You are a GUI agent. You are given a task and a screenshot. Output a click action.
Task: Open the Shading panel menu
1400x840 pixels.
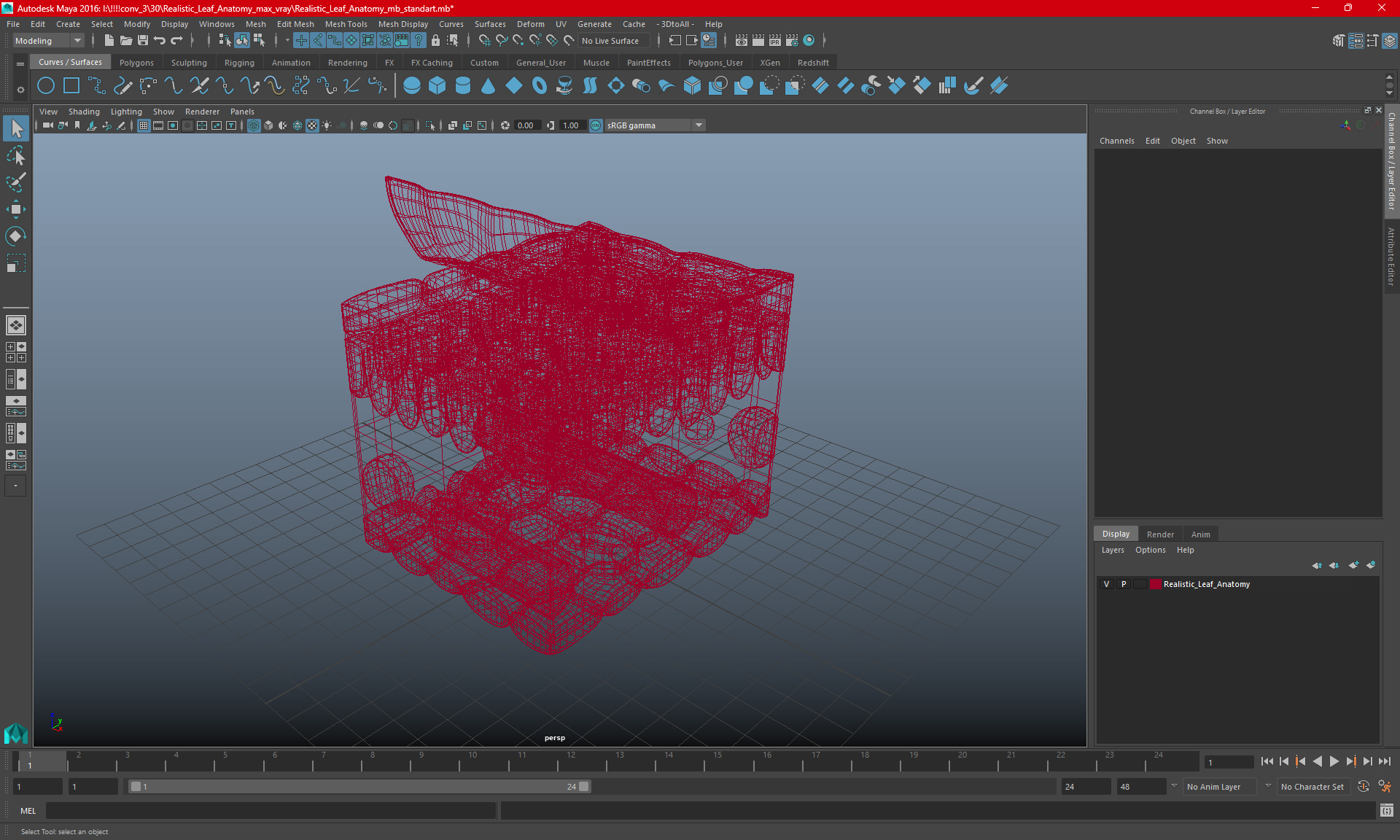click(x=84, y=112)
